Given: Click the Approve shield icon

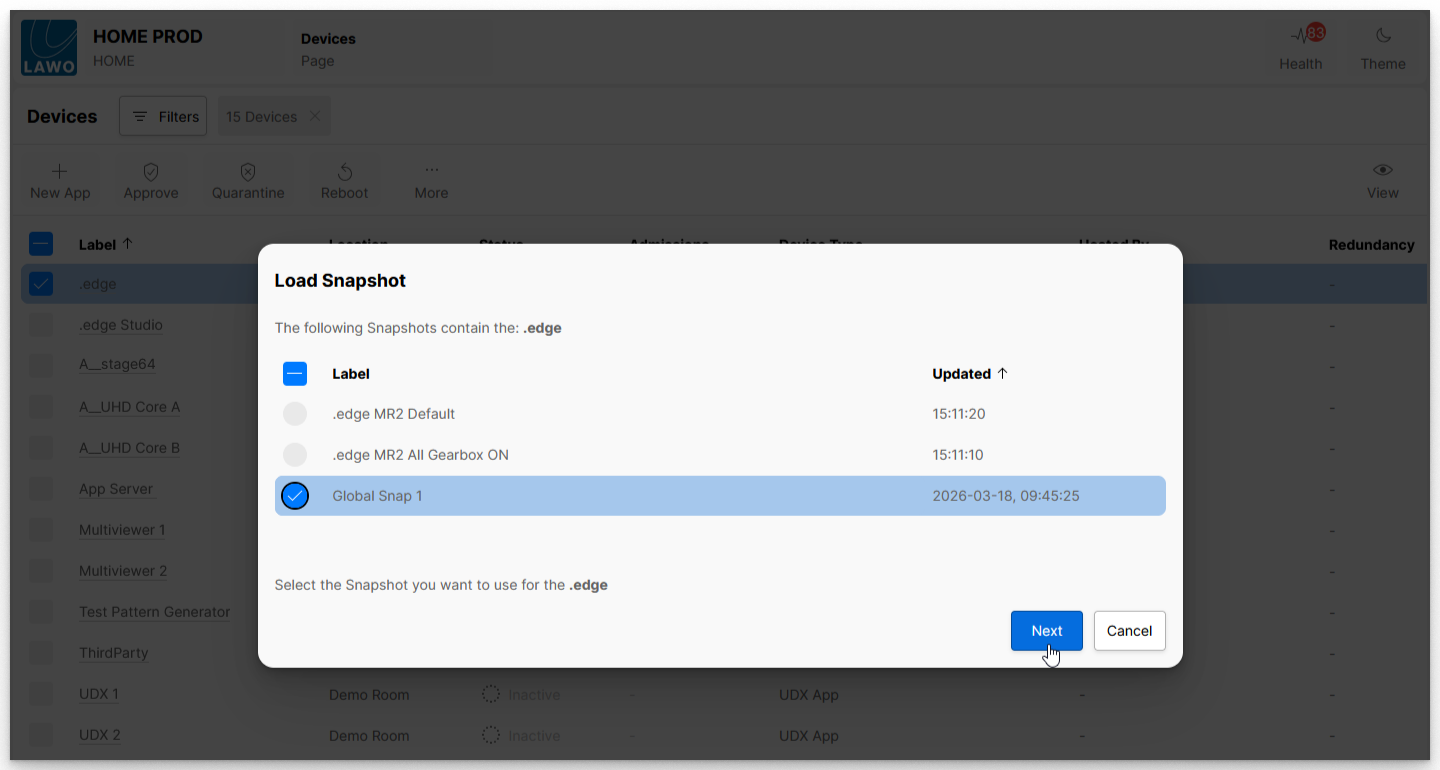Looking at the screenshot, I should coord(151,172).
